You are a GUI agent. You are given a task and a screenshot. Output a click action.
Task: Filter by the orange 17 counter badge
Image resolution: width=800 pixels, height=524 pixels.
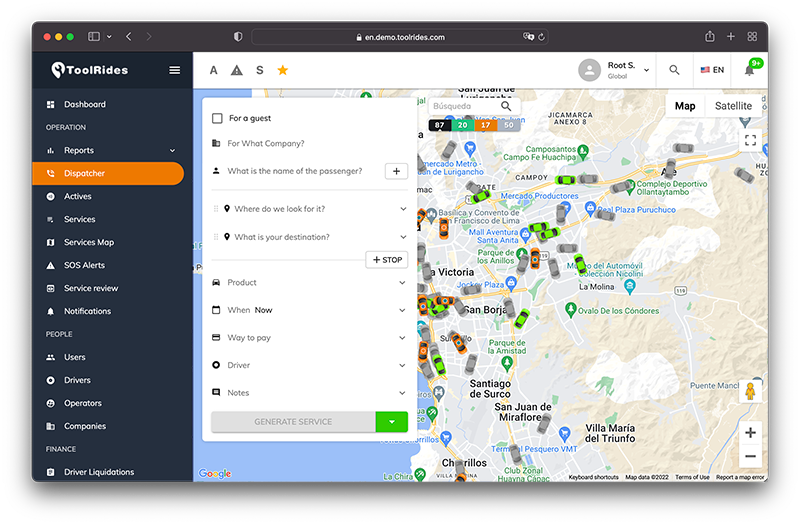click(486, 125)
